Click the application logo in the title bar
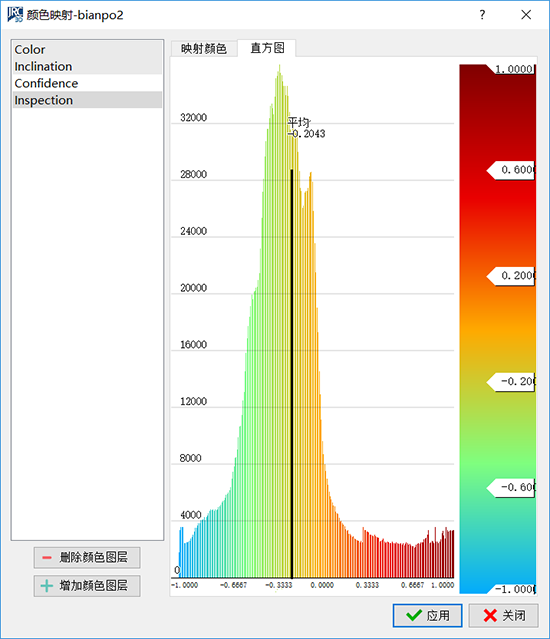This screenshot has width=550, height=639. point(15,14)
